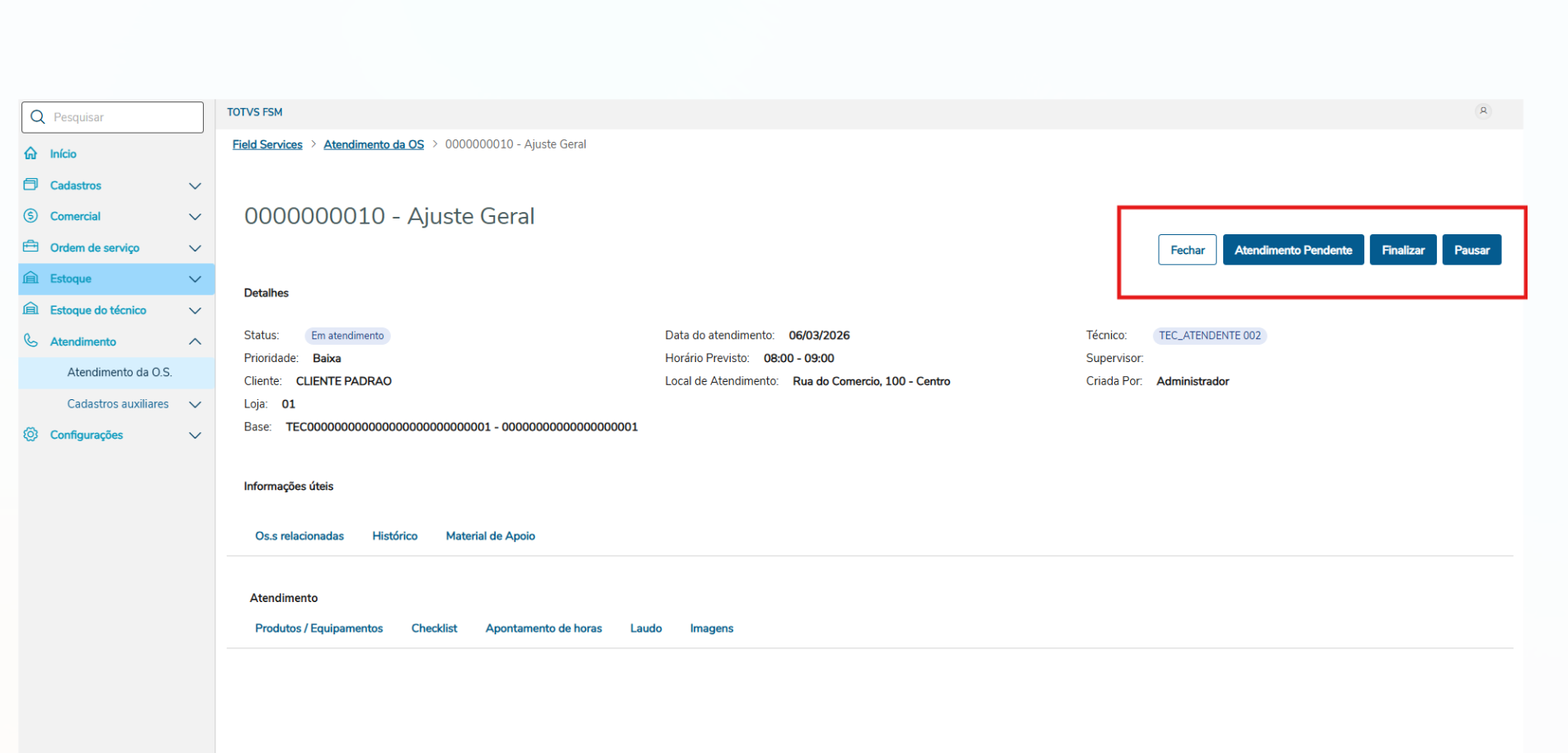Viewport: 1568px width, 753px height.
Task: Click the Estoque do técnico icon
Action: [31, 309]
